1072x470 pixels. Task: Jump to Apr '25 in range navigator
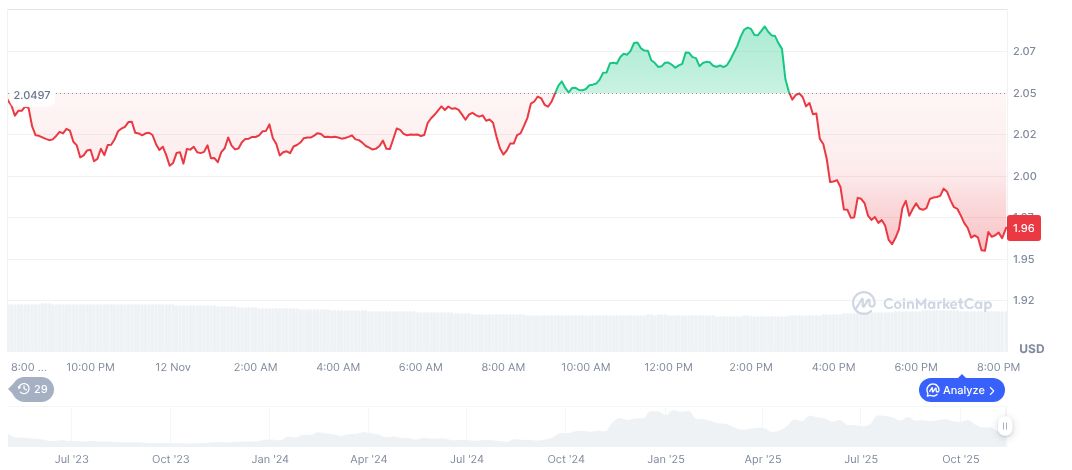[x=763, y=459]
